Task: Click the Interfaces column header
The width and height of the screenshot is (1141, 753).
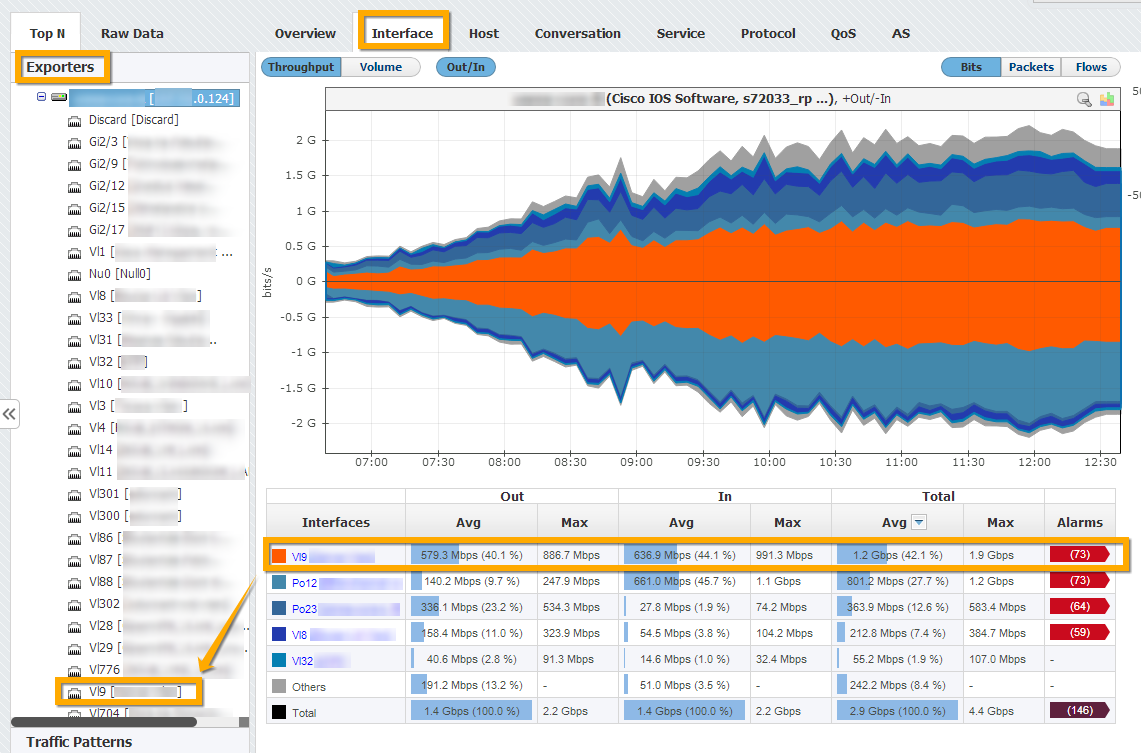Action: (335, 522)
